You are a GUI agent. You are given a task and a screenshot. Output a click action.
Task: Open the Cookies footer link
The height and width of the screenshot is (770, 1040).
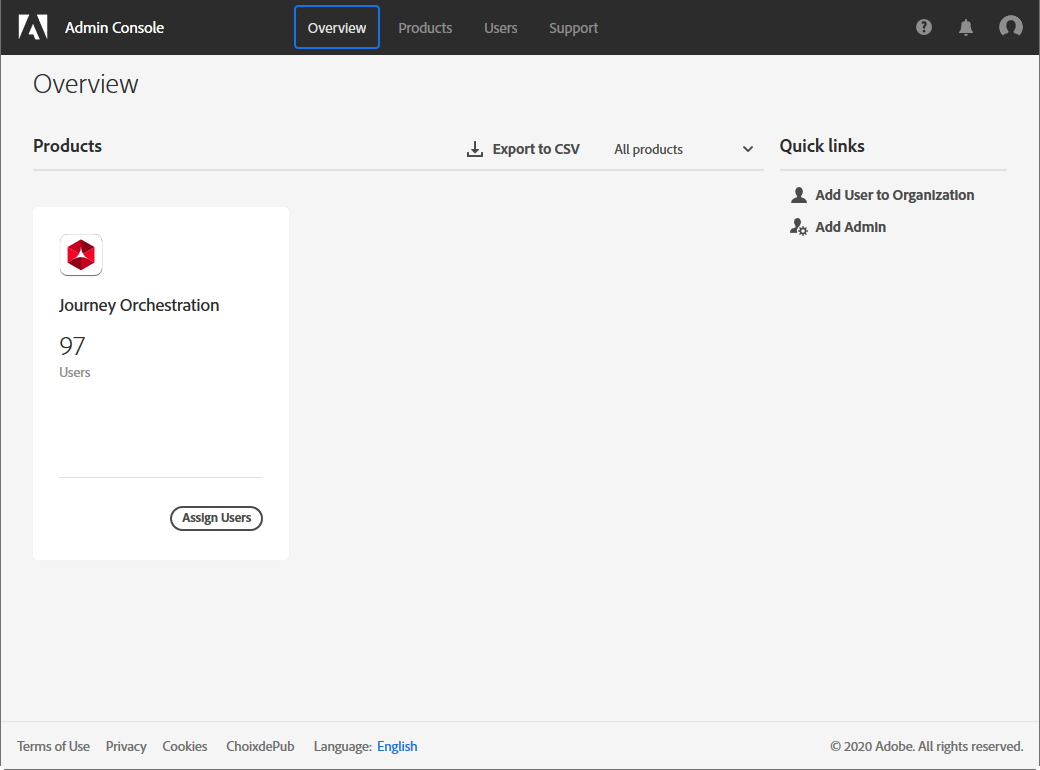click(185, 746)
